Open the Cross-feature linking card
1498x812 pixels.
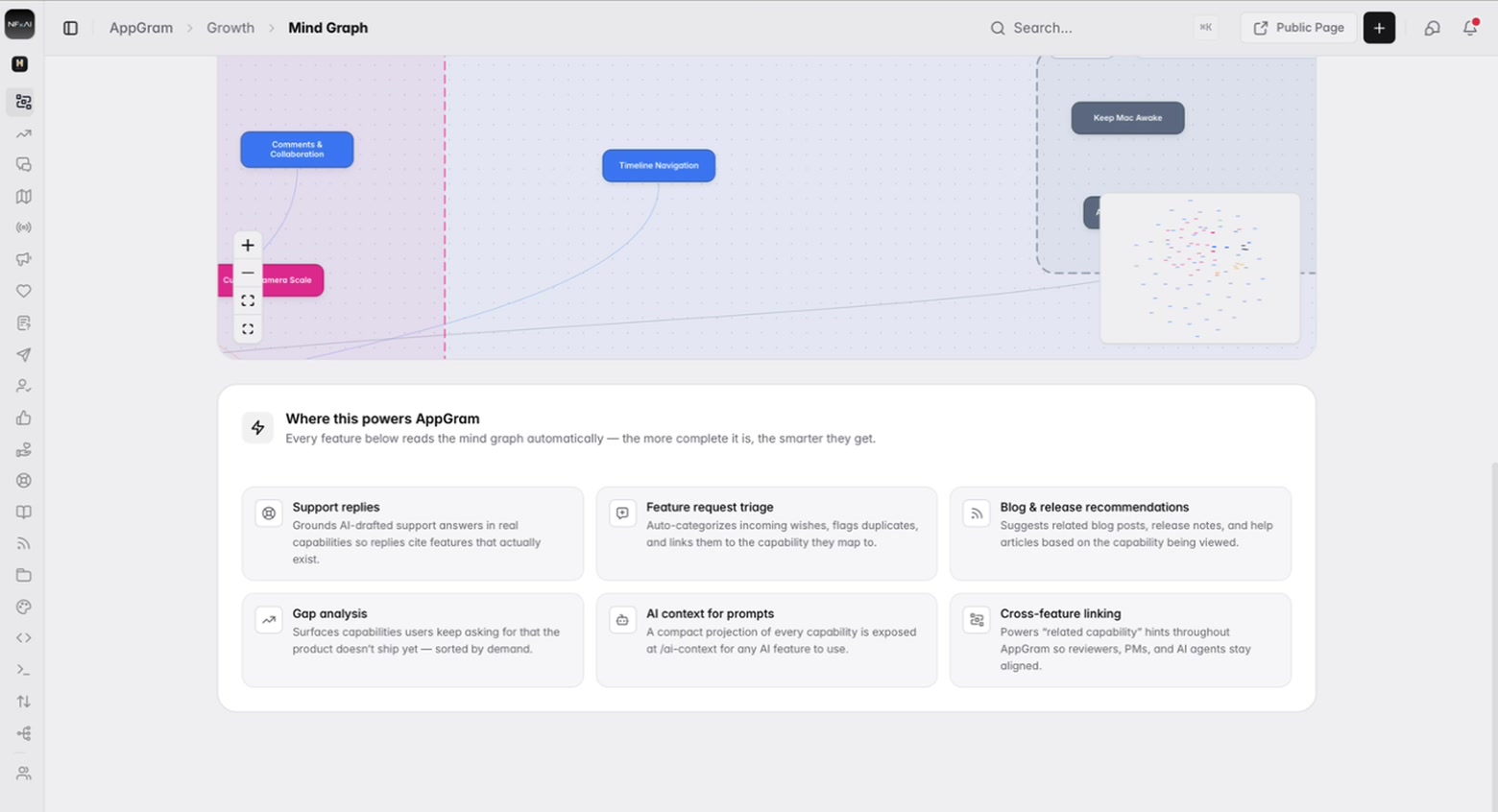[1121, 640]
